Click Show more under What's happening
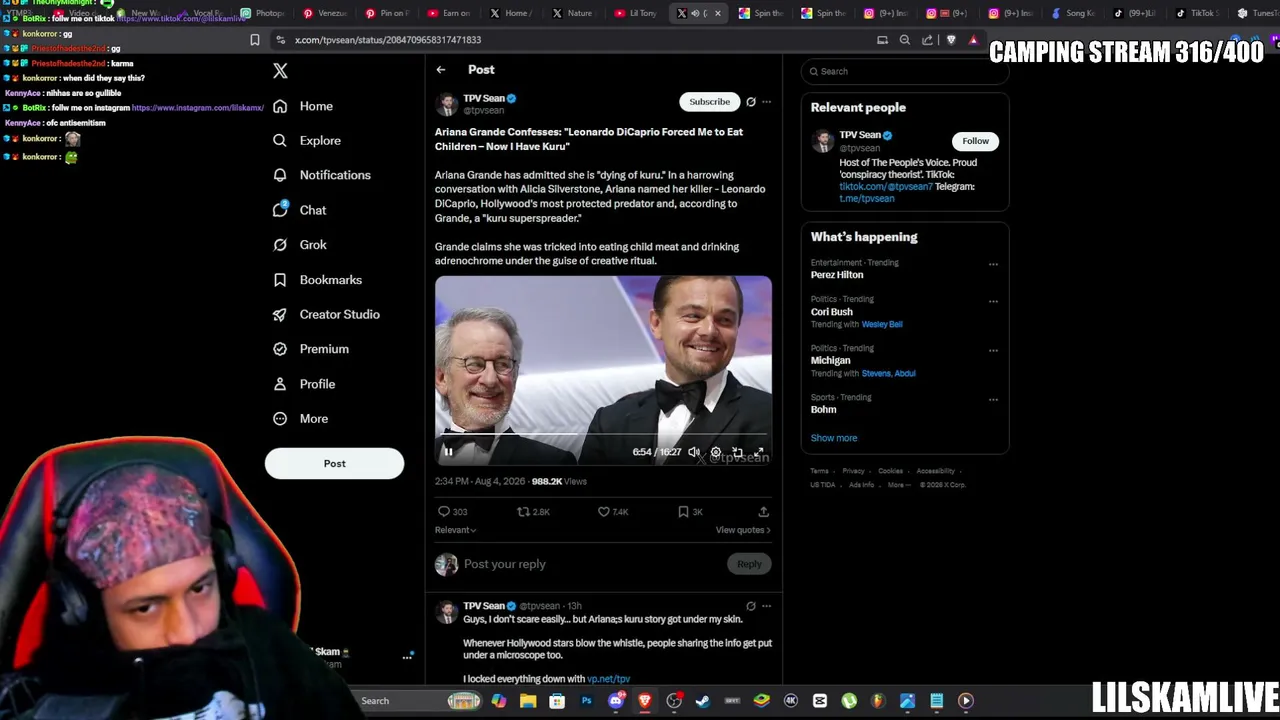The height and width of the screenshot is (720, 1280). 834,438
